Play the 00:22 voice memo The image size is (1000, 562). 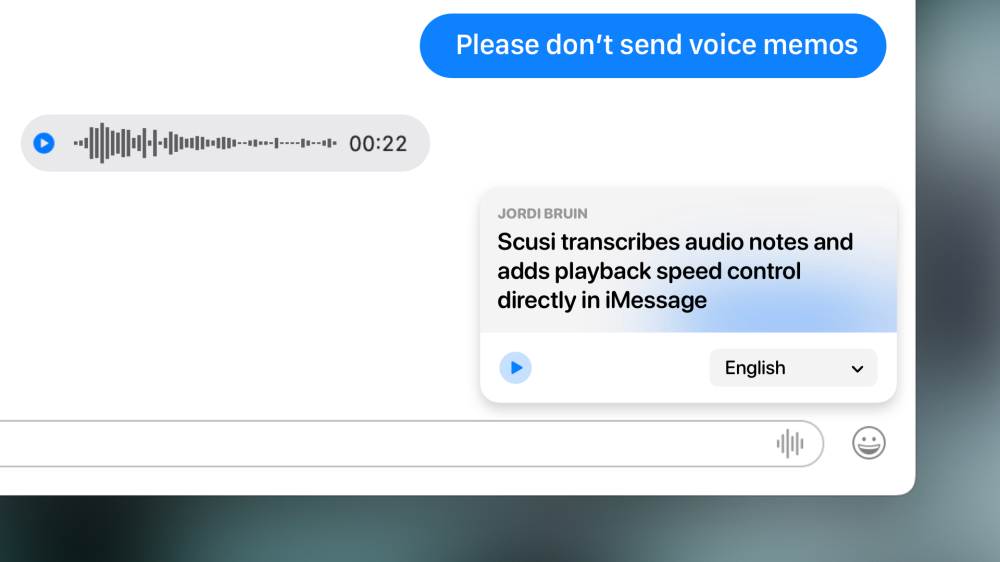pos(44,143)
